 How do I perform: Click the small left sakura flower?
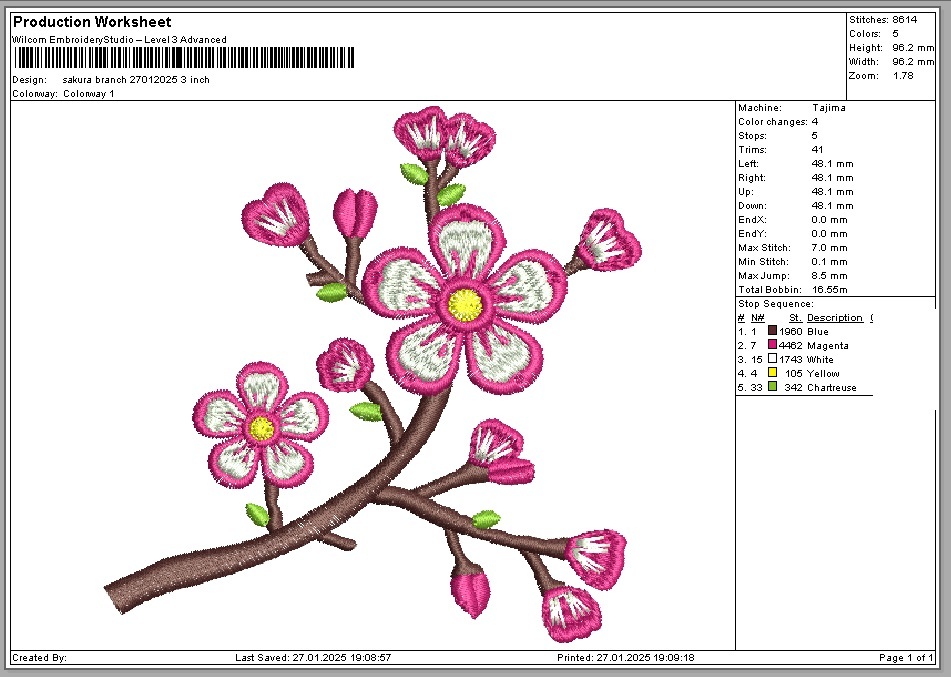pos(260,427)
